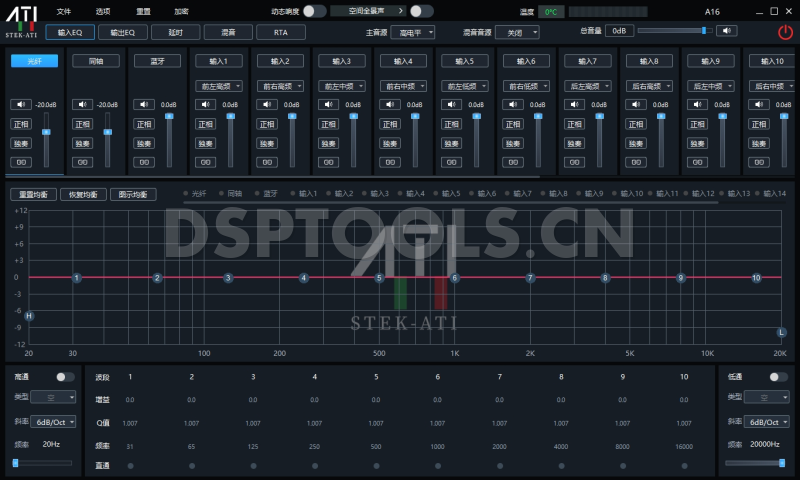Open the 后左高频 dropdown under 输入7

[588, 86]
